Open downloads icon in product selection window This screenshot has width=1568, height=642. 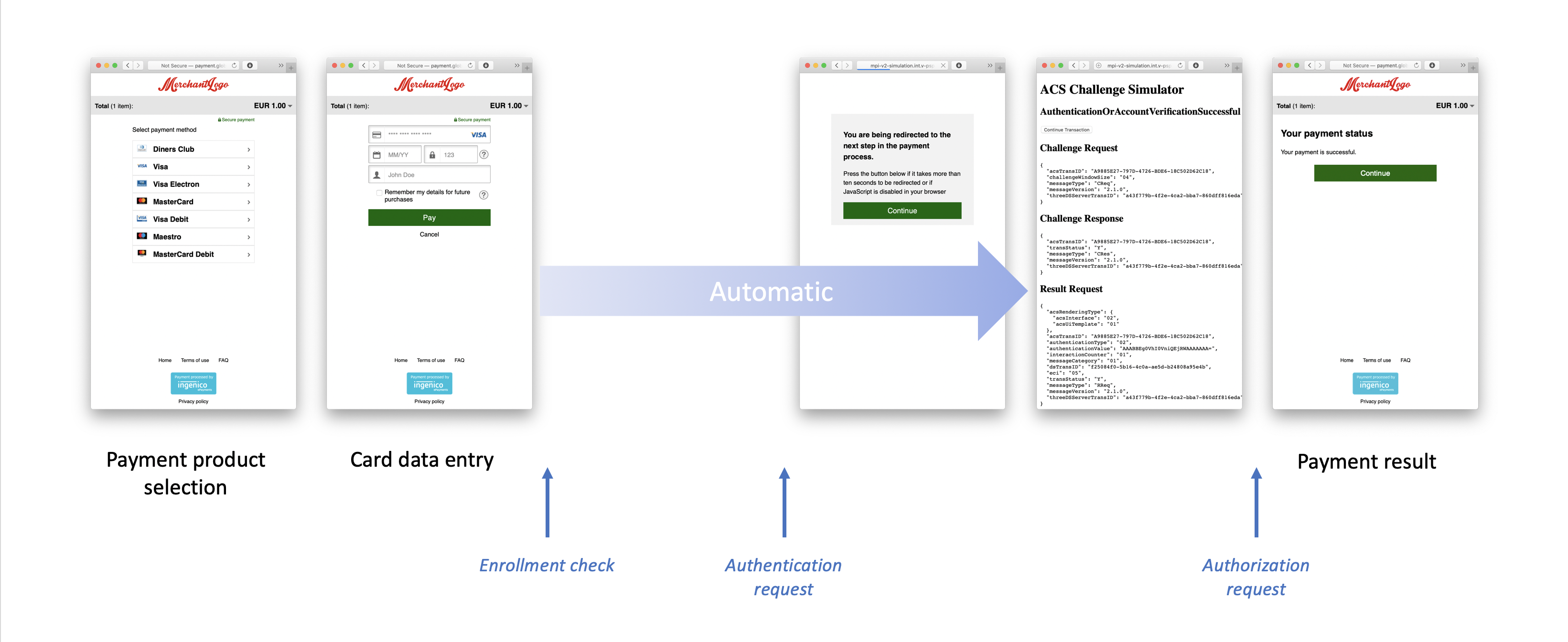(x=249, y=66)
